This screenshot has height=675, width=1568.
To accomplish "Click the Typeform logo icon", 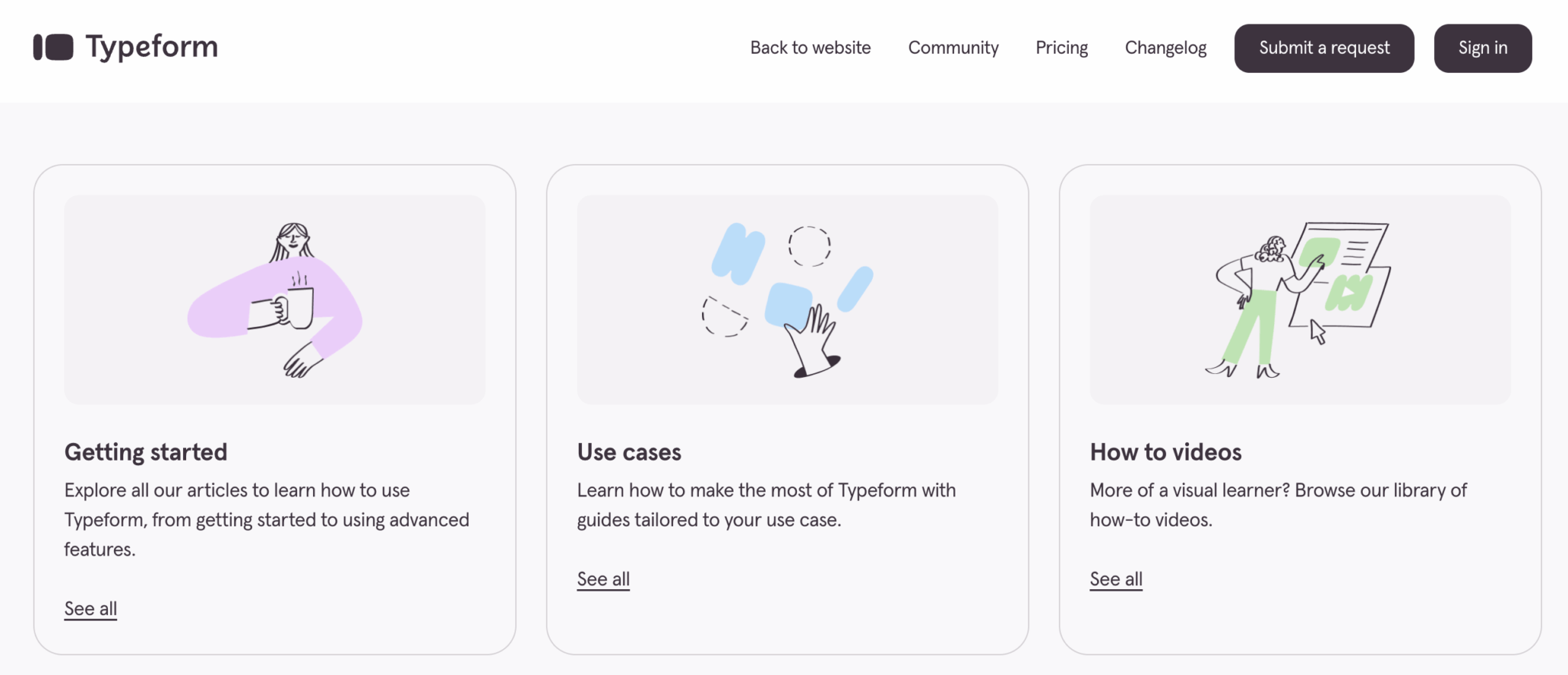I will click(53, 47).
